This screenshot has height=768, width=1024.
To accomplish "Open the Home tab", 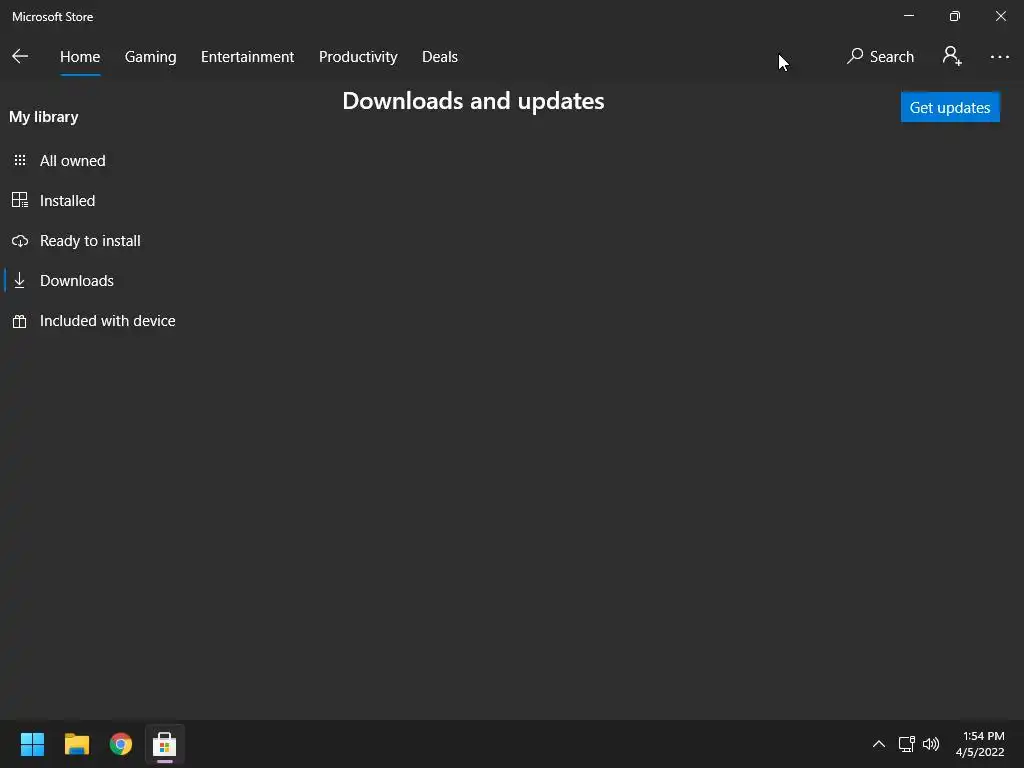I will 80,57.
